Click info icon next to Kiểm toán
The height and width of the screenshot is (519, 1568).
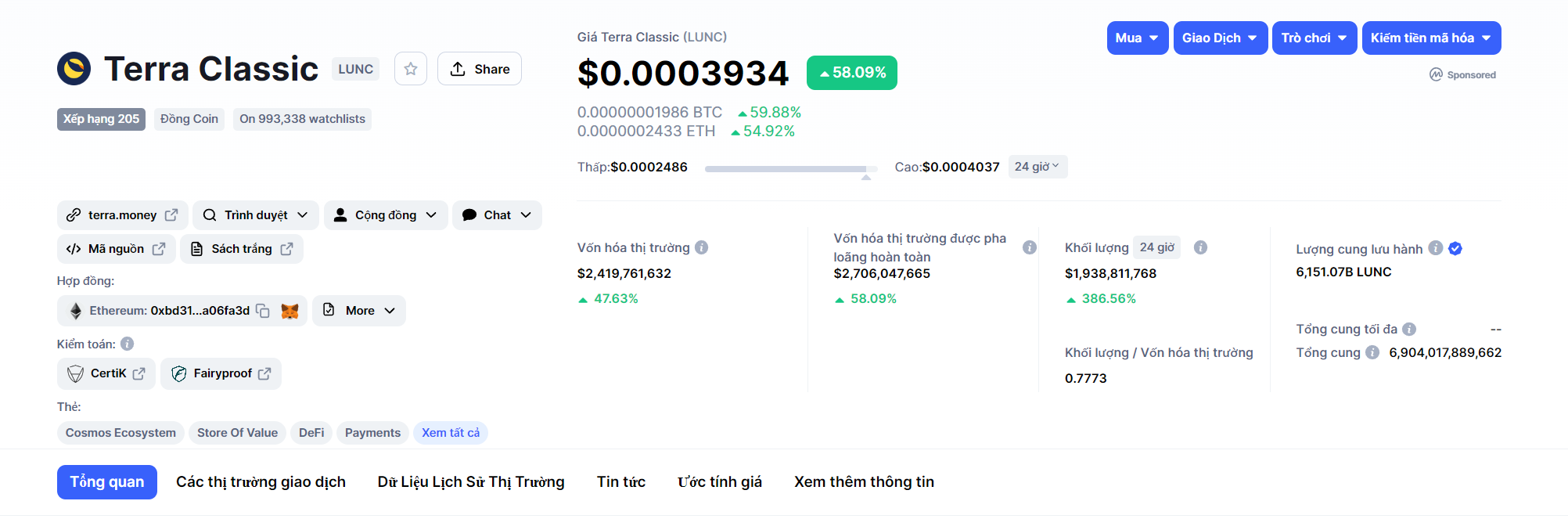128,344
